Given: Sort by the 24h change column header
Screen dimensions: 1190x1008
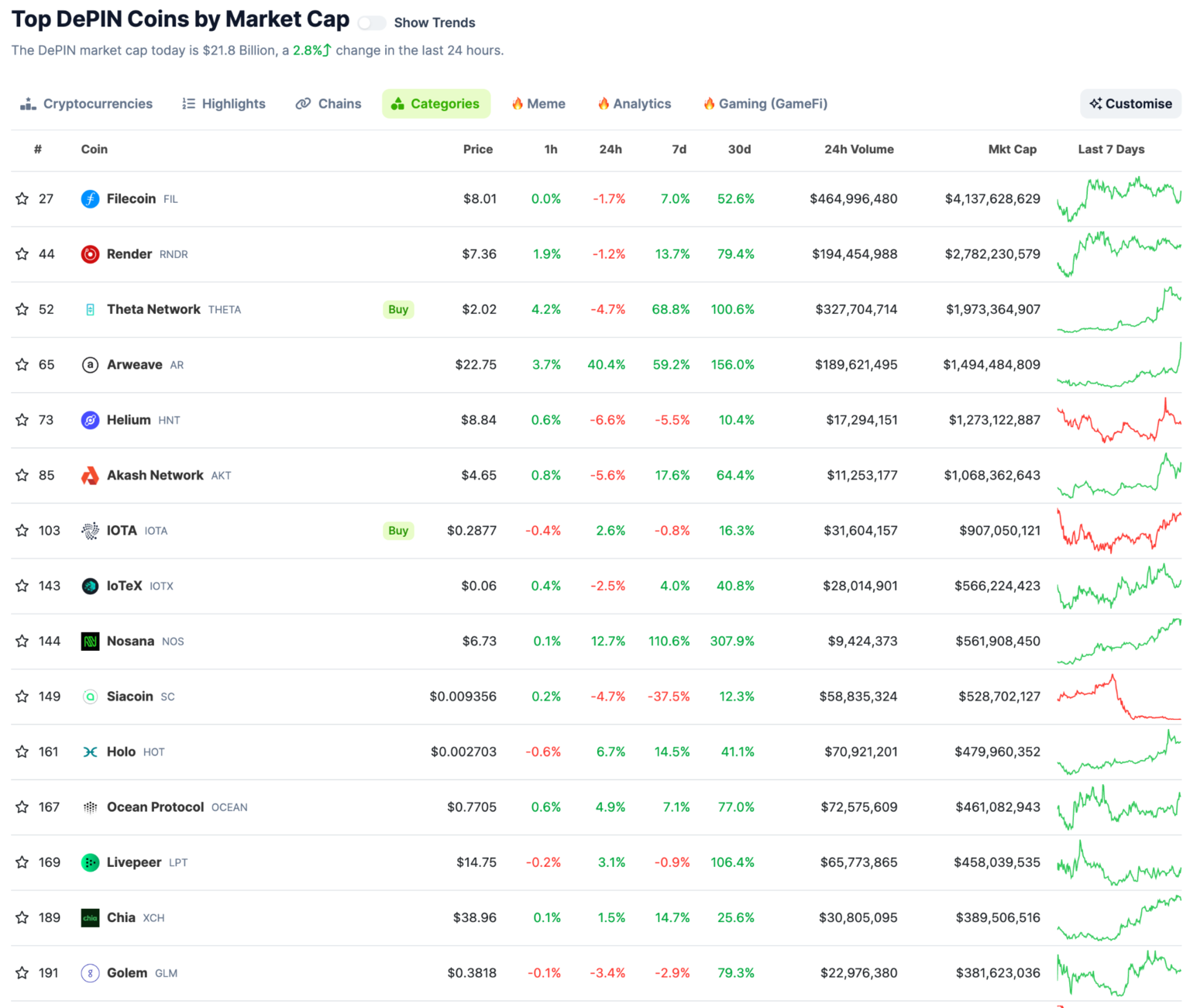Looking at the screenshot, I should 610,150.
